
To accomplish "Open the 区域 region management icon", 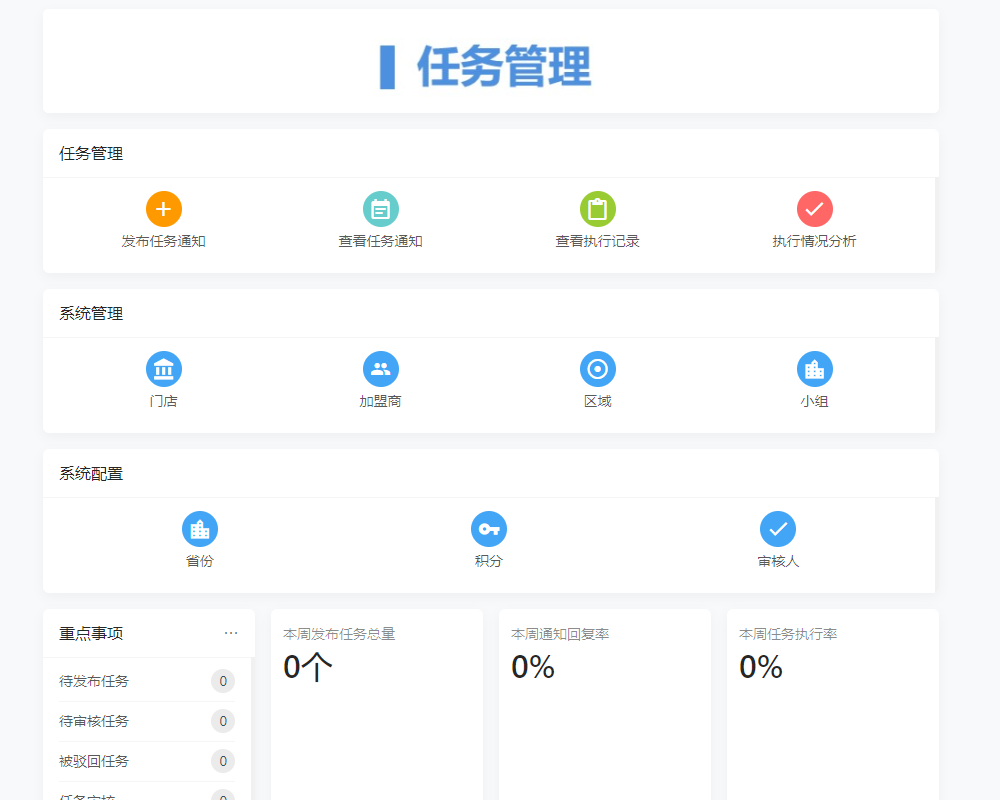I will click(597, 369).
